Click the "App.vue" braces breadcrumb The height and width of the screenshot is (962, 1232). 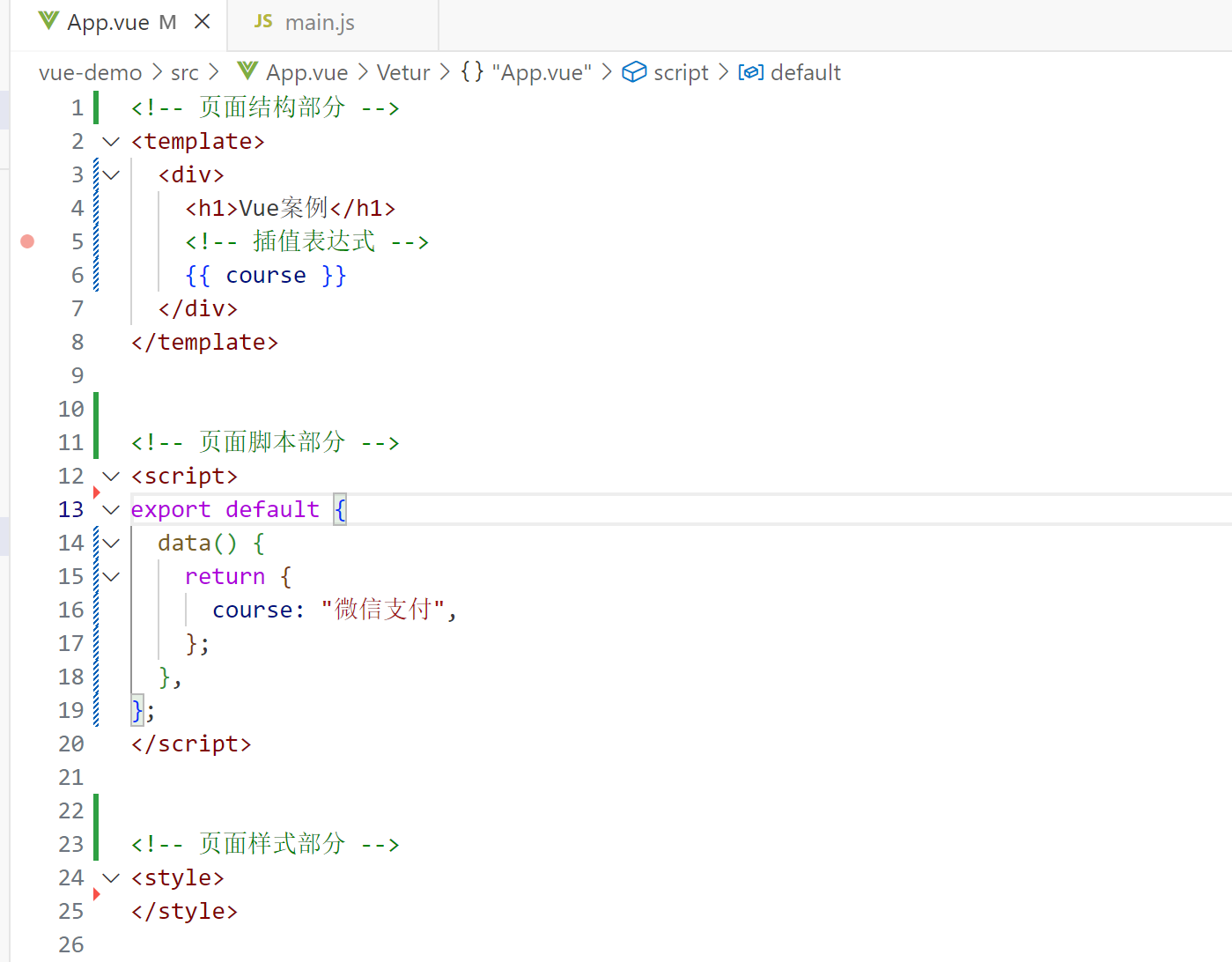(x=542, y=72)
